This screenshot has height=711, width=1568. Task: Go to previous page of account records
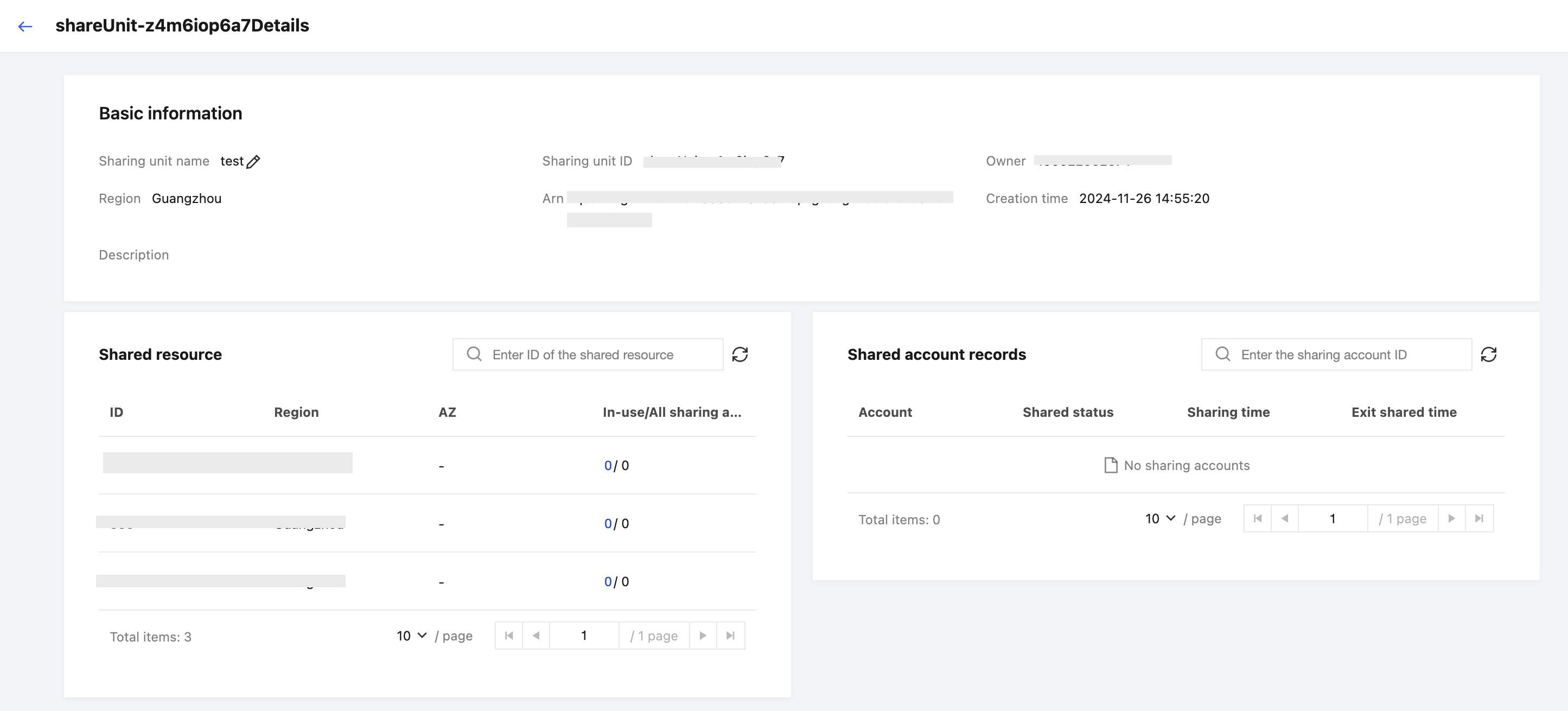coord(1284,519)
